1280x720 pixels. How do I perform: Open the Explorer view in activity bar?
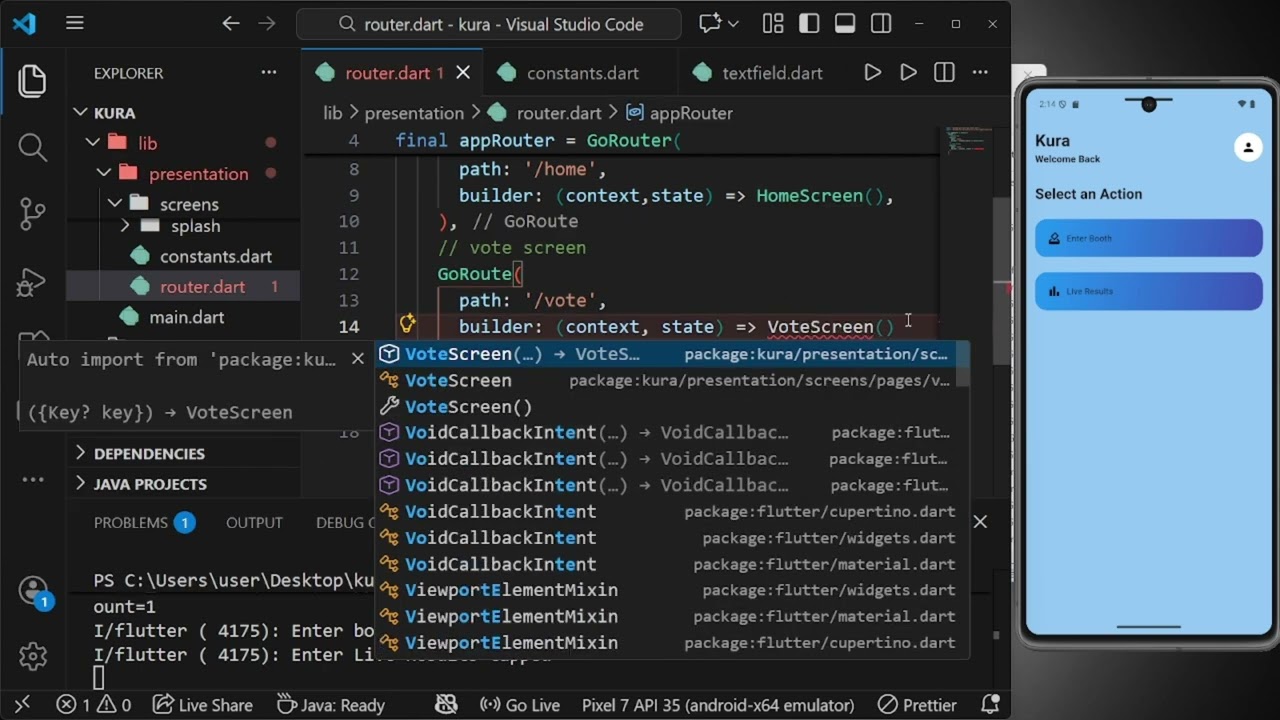click(32, 81)
